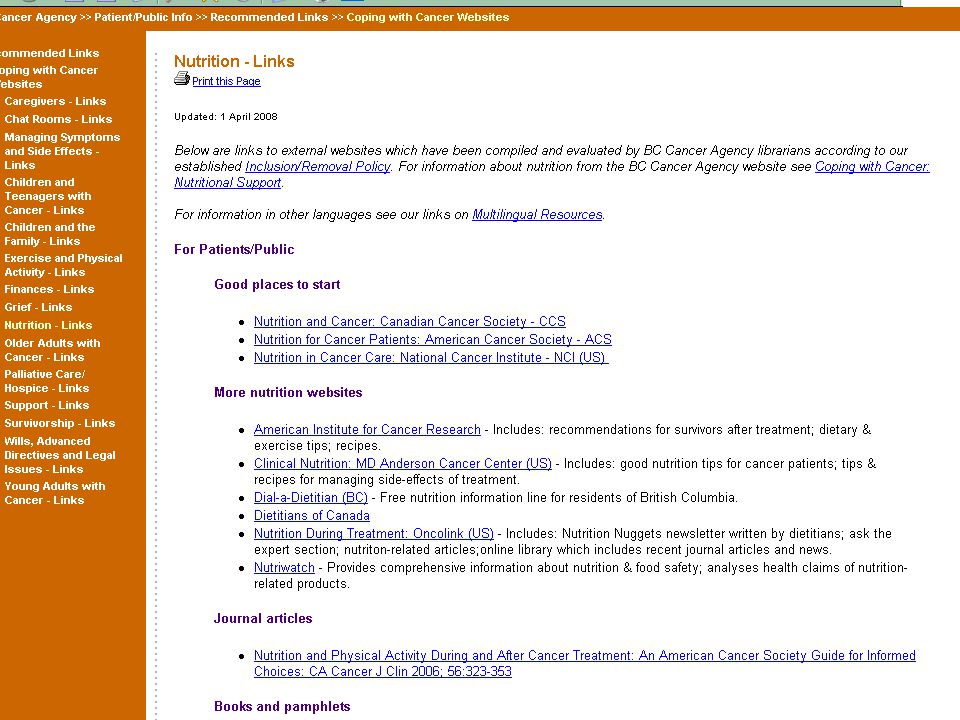This screenshot has height=720, width=960.
Task: Click the Cancer Agency breadcrumb link
Action: (38, 17)
